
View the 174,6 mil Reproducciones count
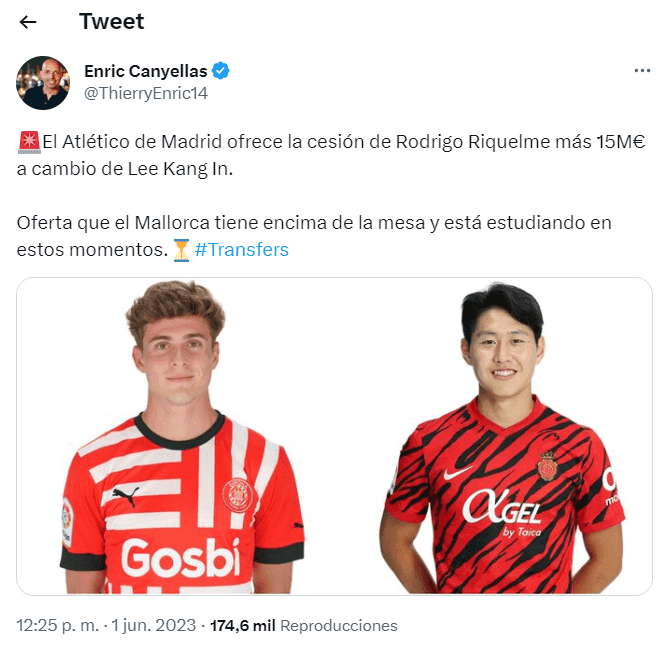(304, 625)
